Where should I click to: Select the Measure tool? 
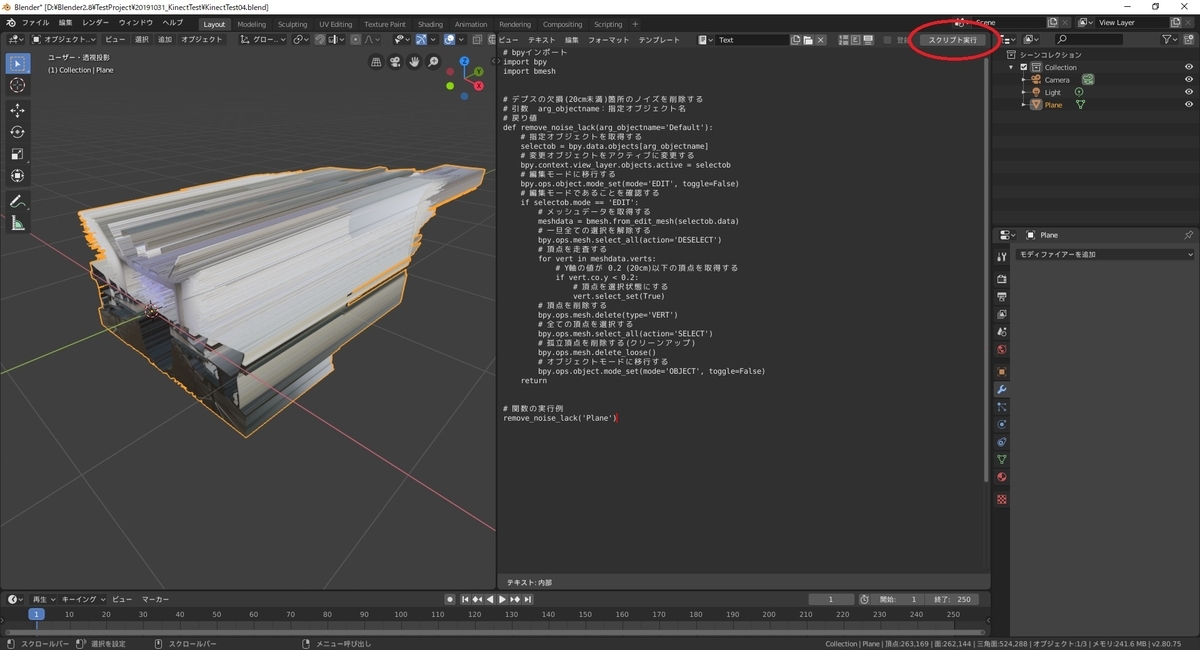[17, 223]
